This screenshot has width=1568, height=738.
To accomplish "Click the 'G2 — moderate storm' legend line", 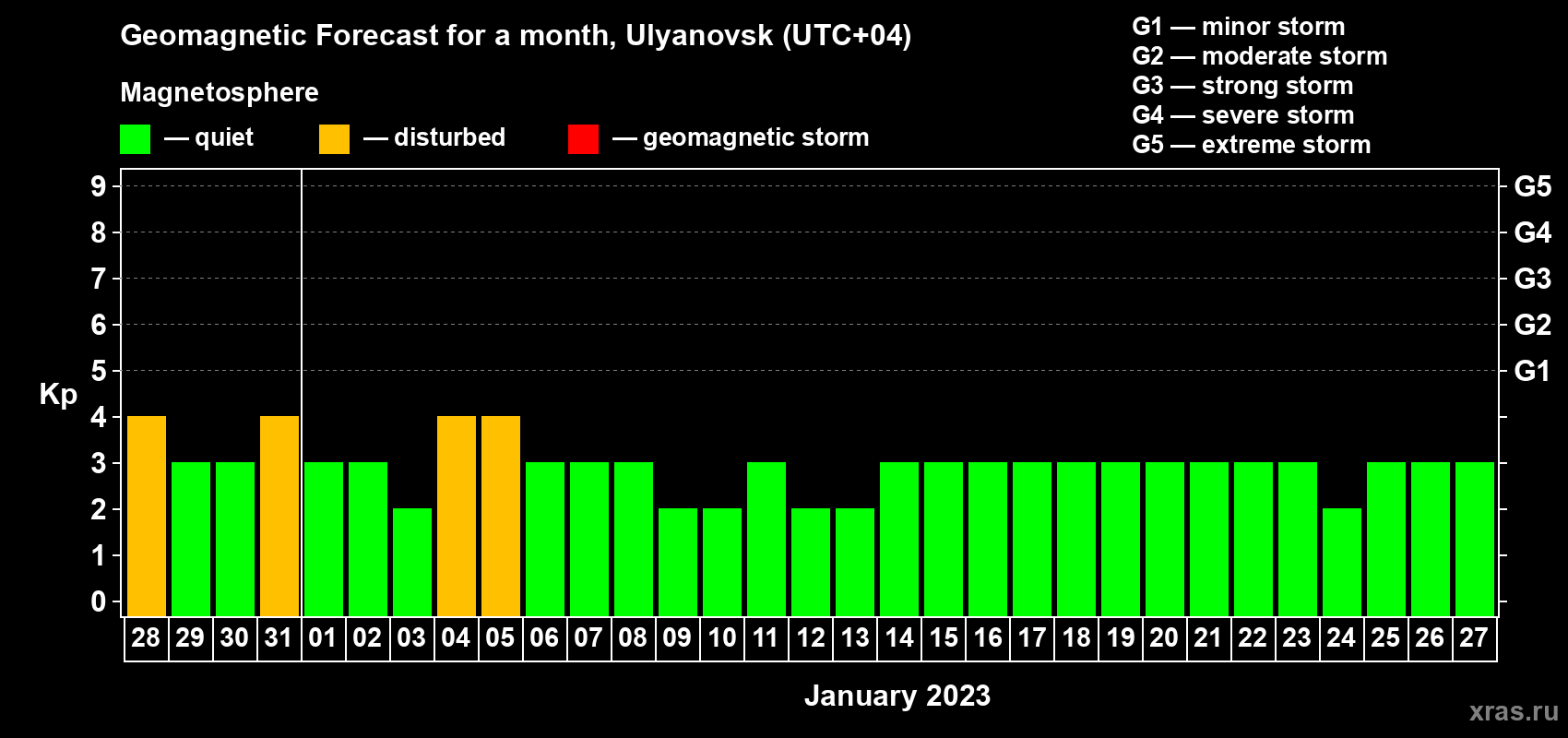I will point(1260,56).
